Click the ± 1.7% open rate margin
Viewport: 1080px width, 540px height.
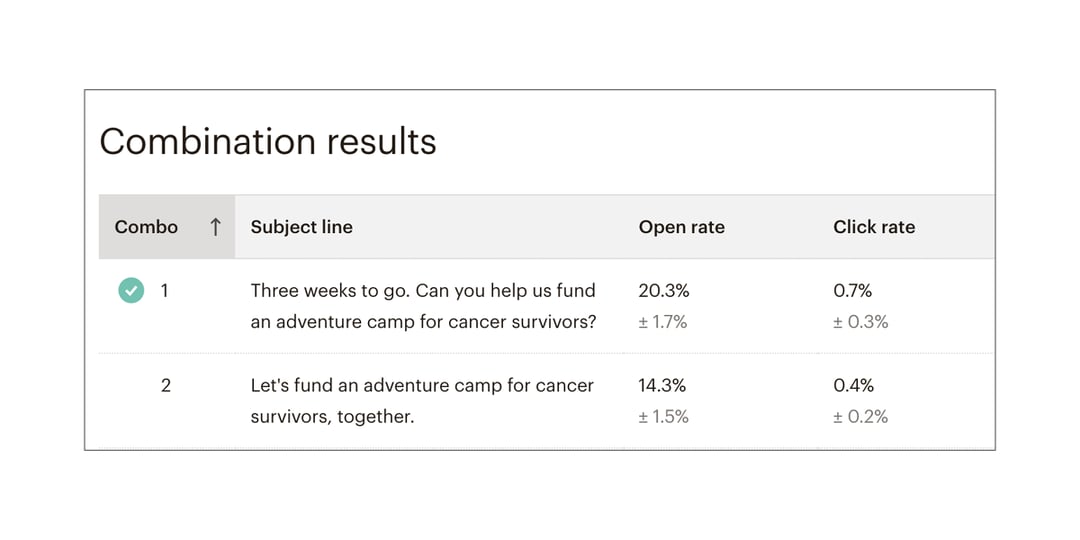point(662,322)
